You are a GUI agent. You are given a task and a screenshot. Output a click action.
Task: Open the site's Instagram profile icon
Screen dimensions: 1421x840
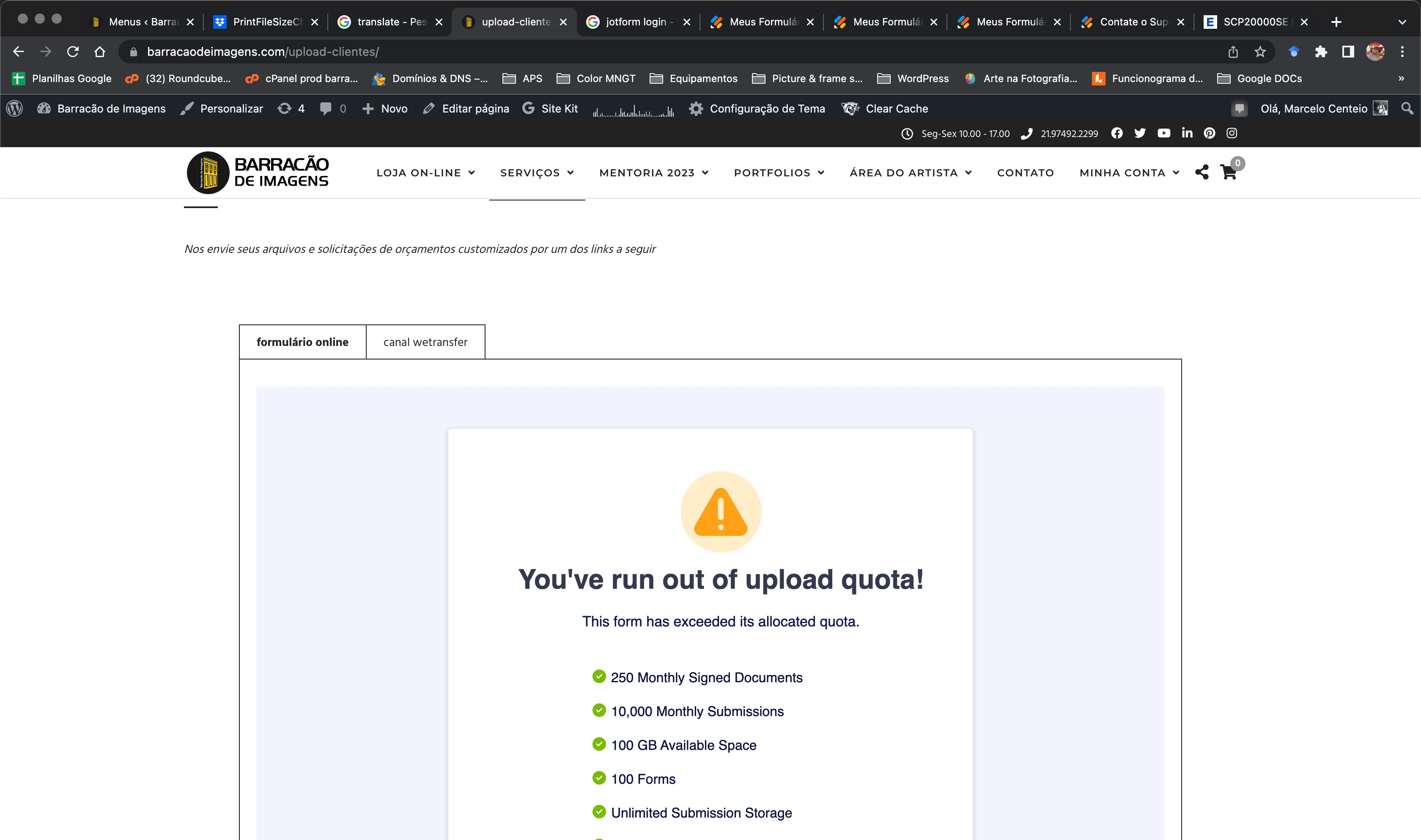pyautogui.click(x=1232, y=133)
